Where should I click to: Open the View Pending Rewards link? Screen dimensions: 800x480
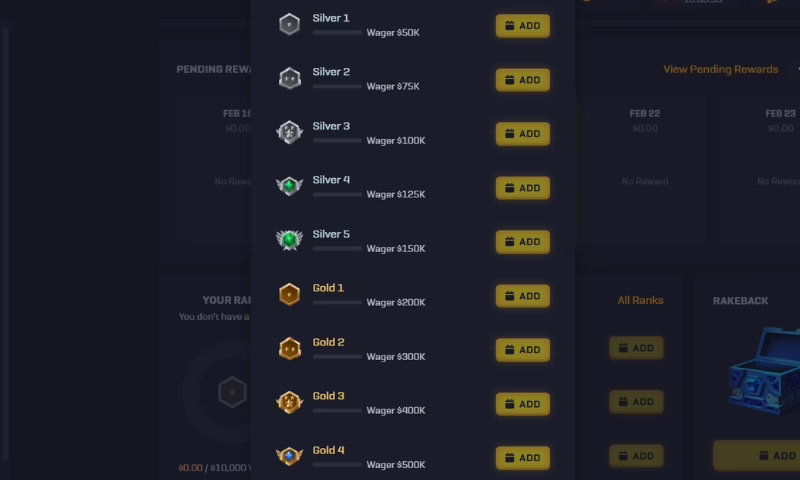[720, 70]
